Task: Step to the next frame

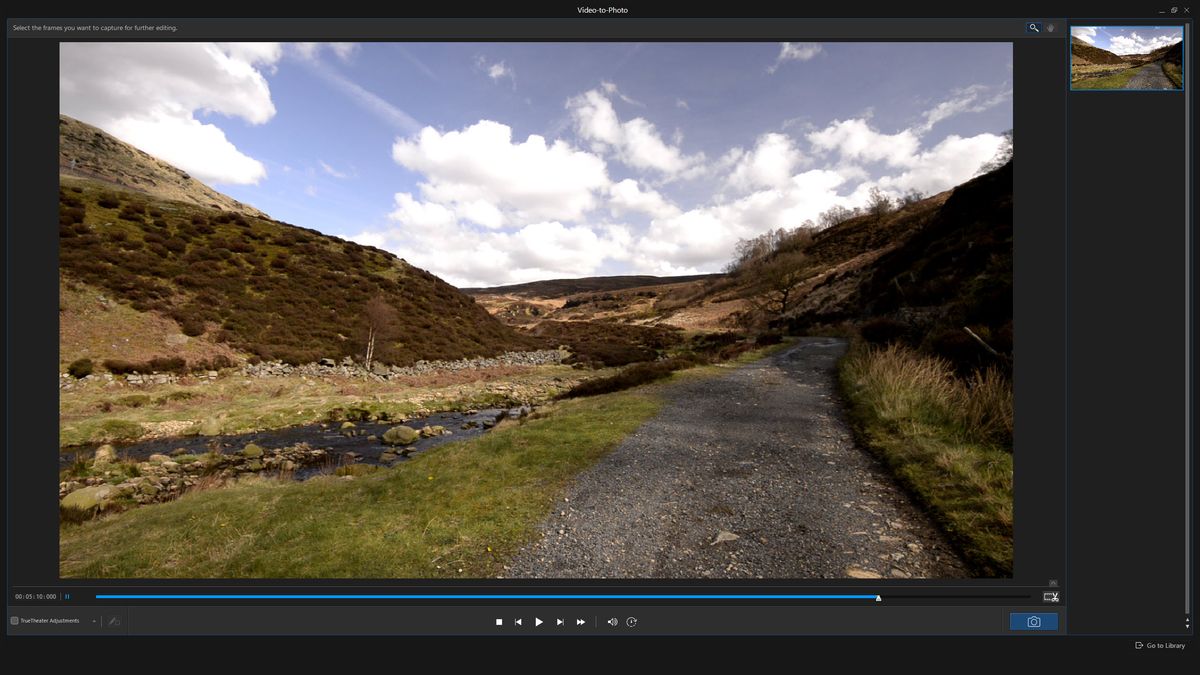Action: tap(560, 621)
